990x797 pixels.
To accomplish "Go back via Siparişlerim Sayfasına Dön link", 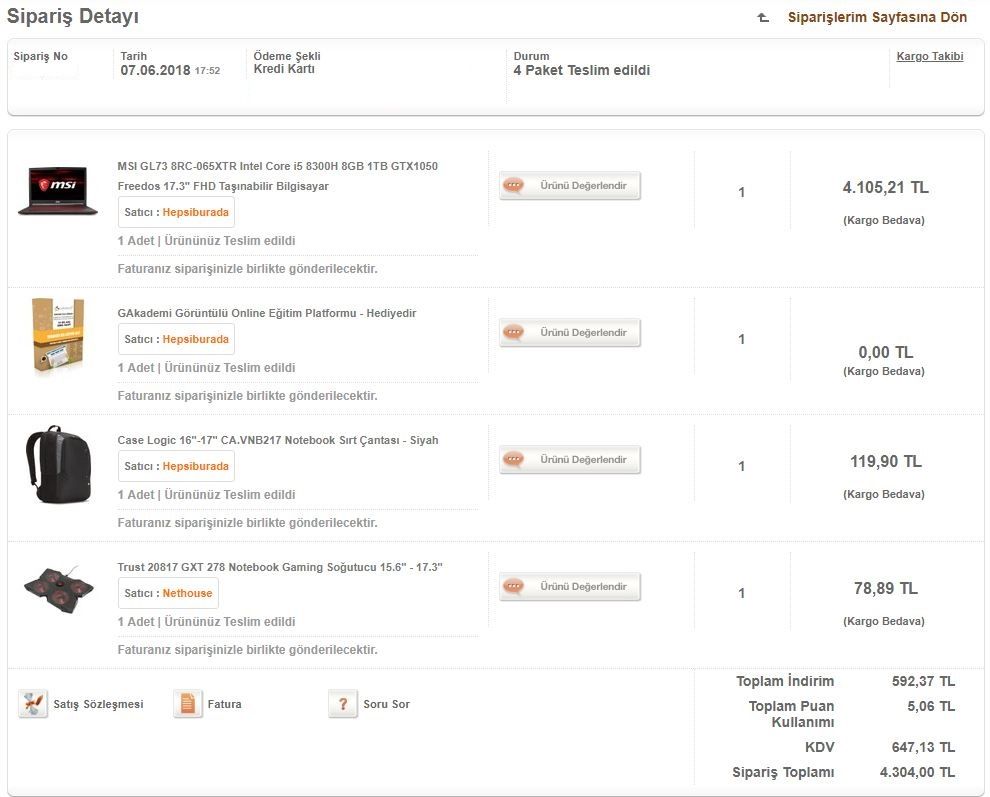I will (x=877, y=18).
